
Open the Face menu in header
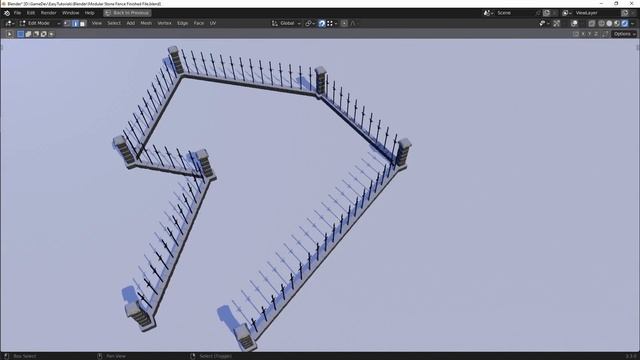[199, 23]
